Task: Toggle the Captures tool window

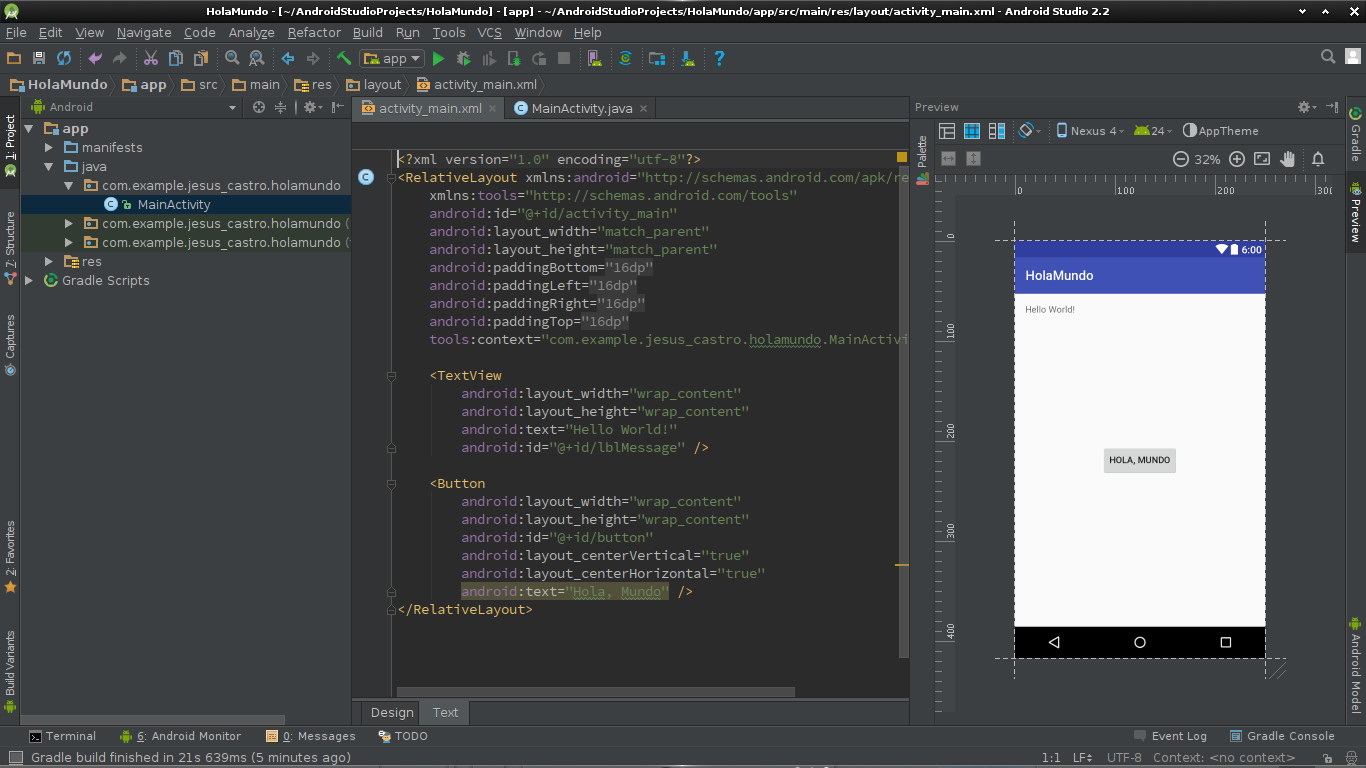Action: click(x=10, y=345)
